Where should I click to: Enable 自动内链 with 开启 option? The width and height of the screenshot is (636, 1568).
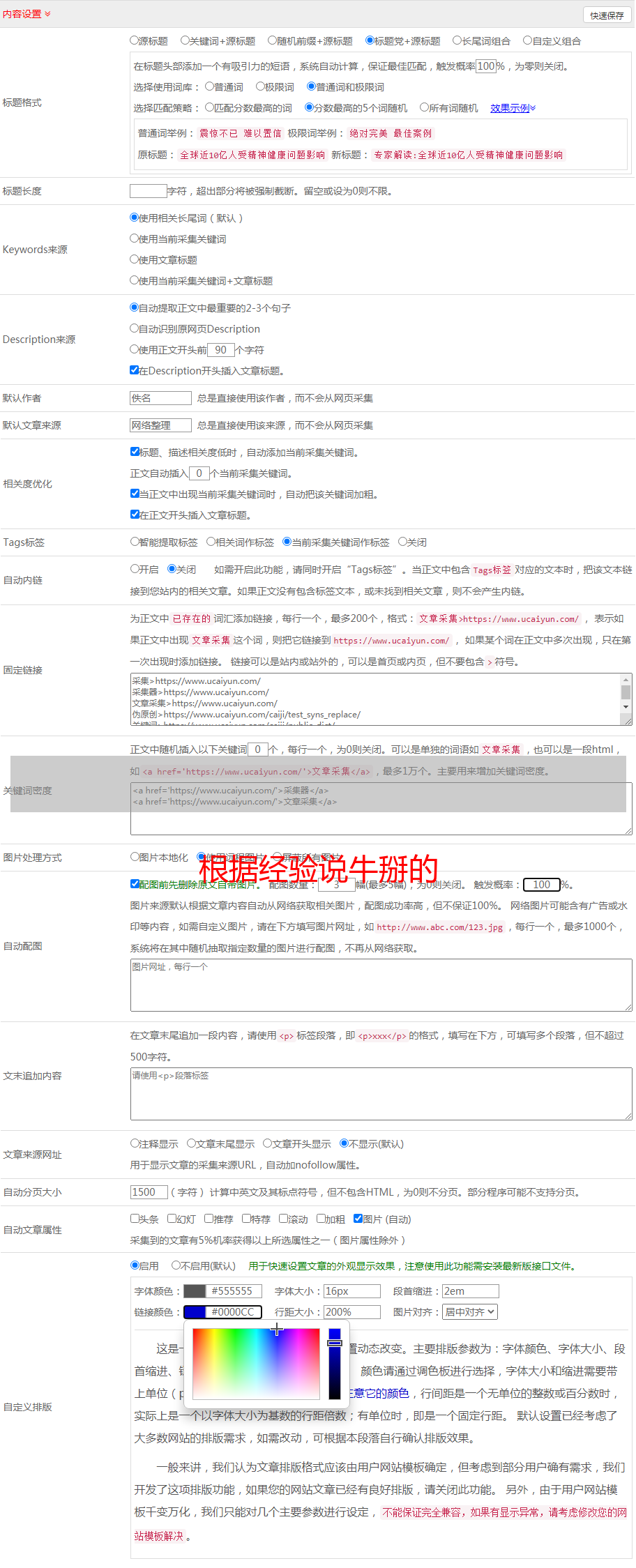click(135, 569)
